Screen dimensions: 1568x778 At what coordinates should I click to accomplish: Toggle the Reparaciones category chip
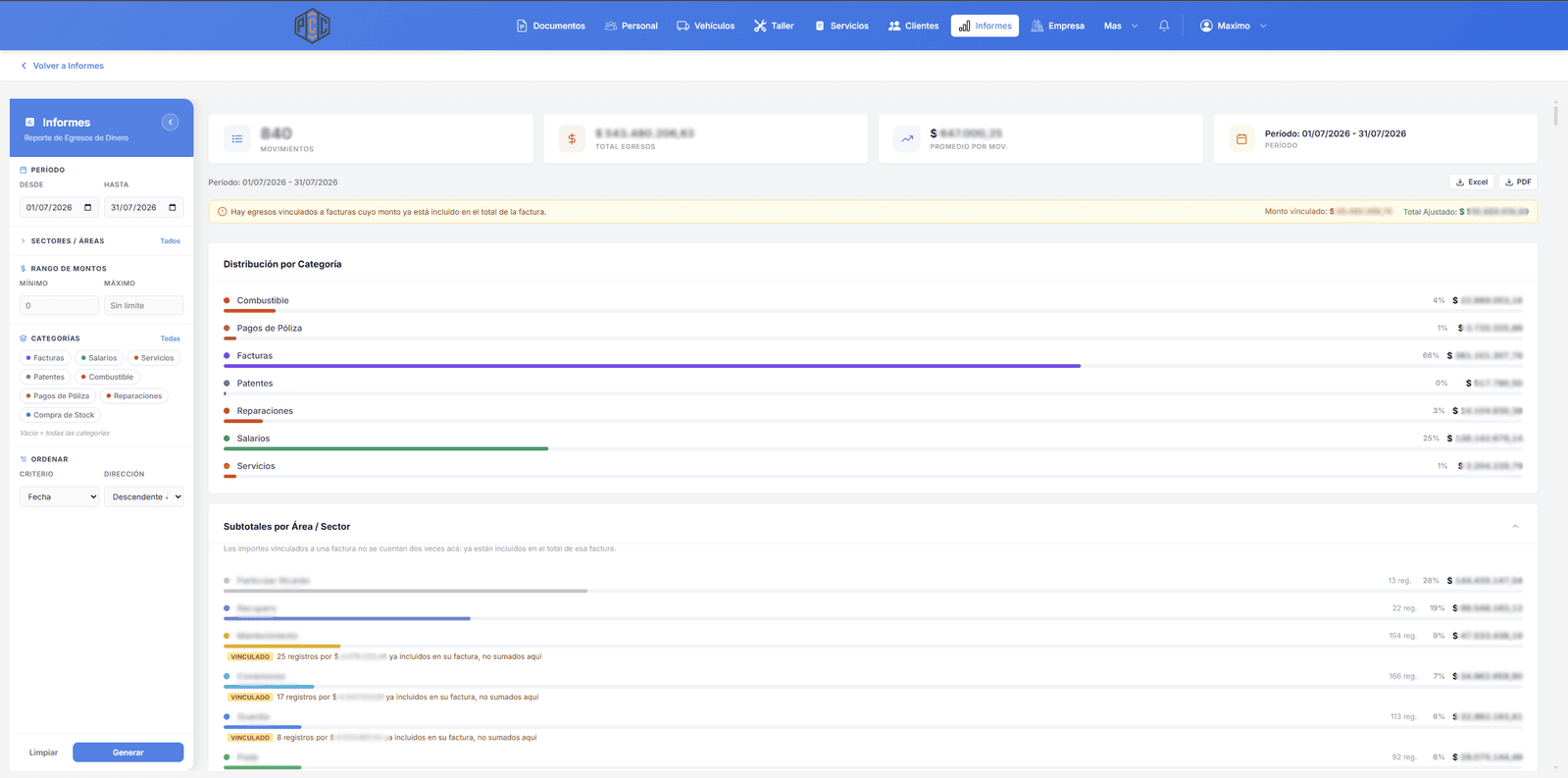(134, 396)
